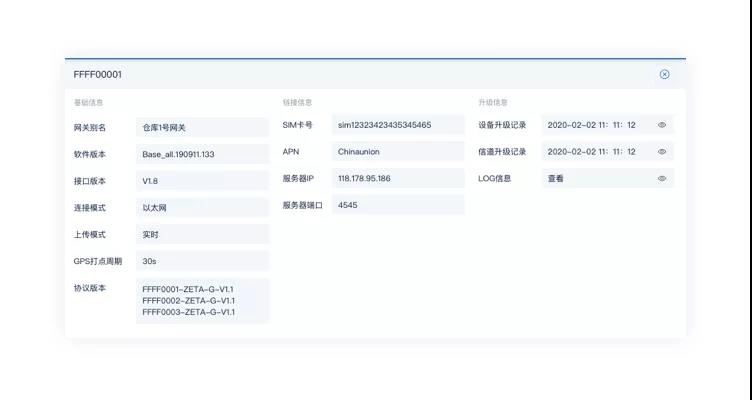This screenshot has width=752, height=400.
Task: Click the 上传模式 field 实时
Action: (x=202, y=235)
